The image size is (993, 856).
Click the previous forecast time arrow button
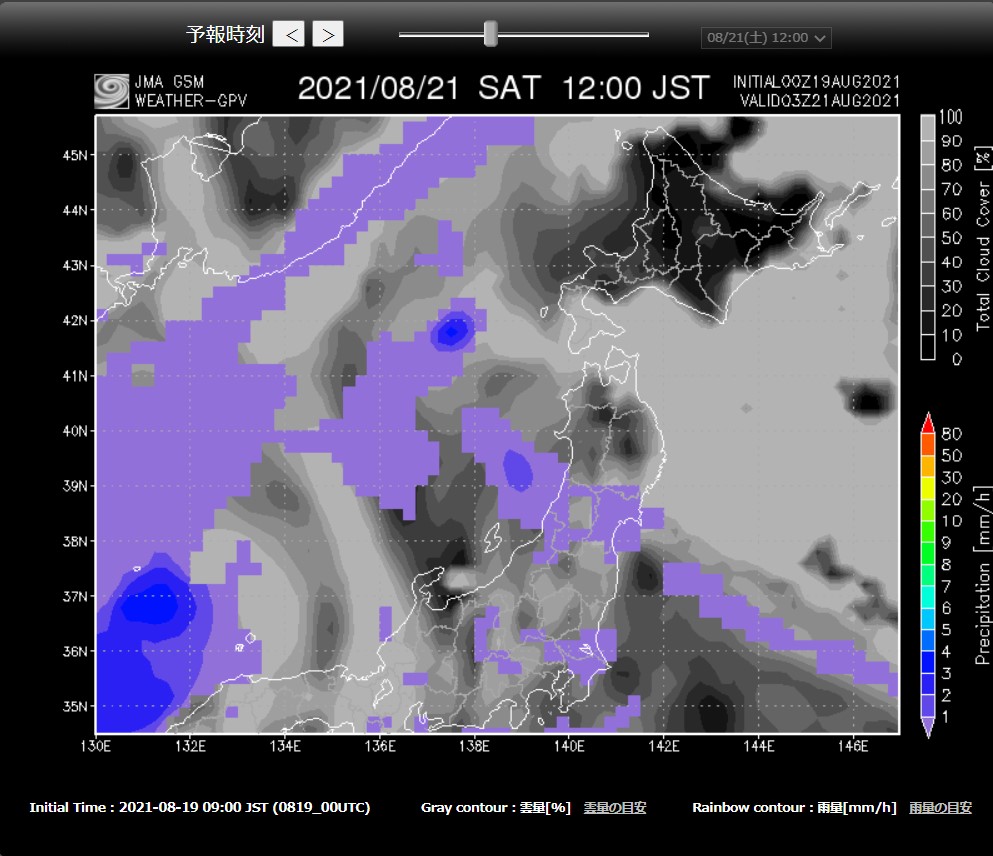[x=289, y=34]
